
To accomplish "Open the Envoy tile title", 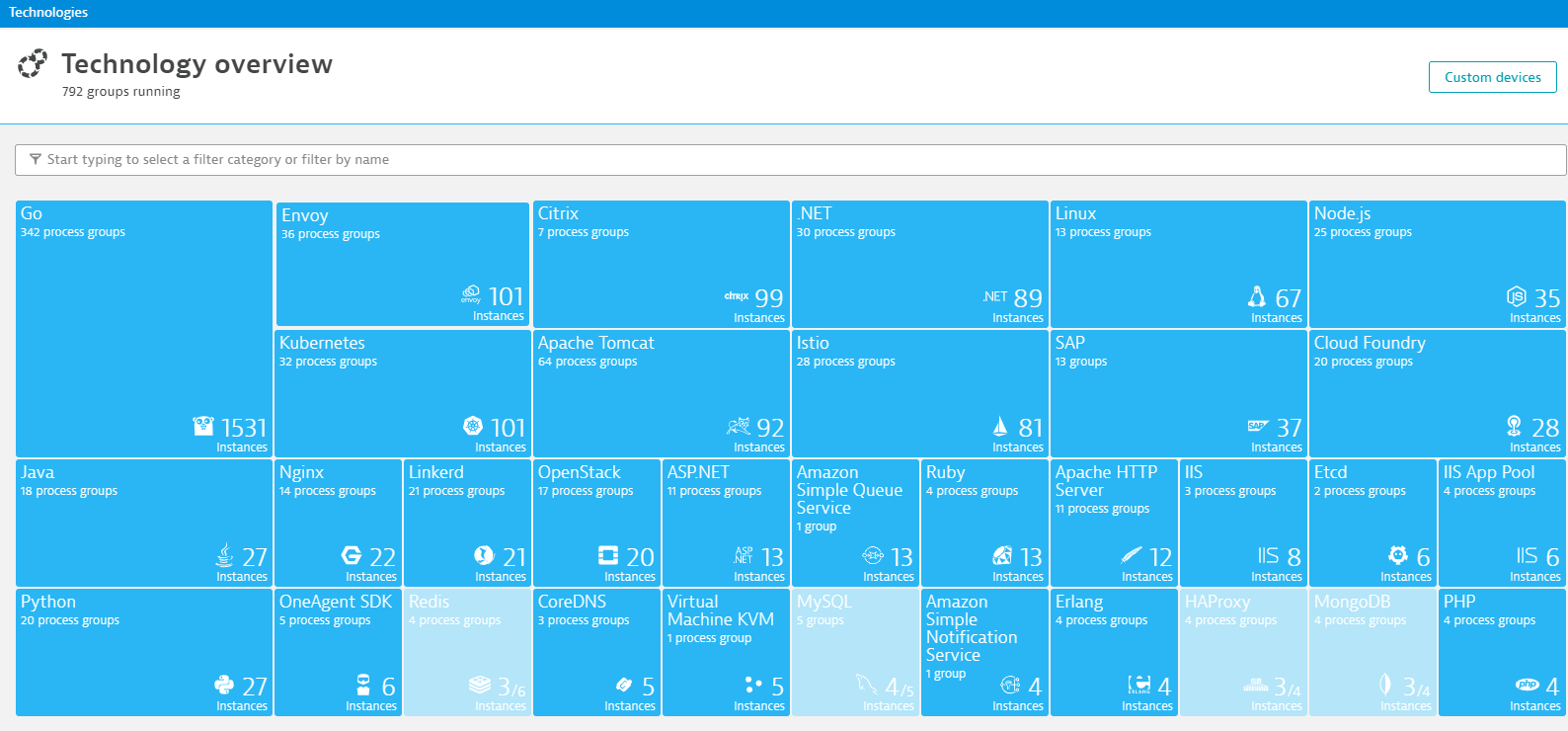I will click(x=304, y=215).
